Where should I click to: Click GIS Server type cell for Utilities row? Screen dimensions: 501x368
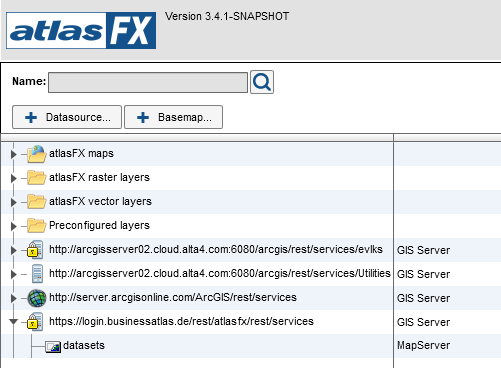(423, 274)
